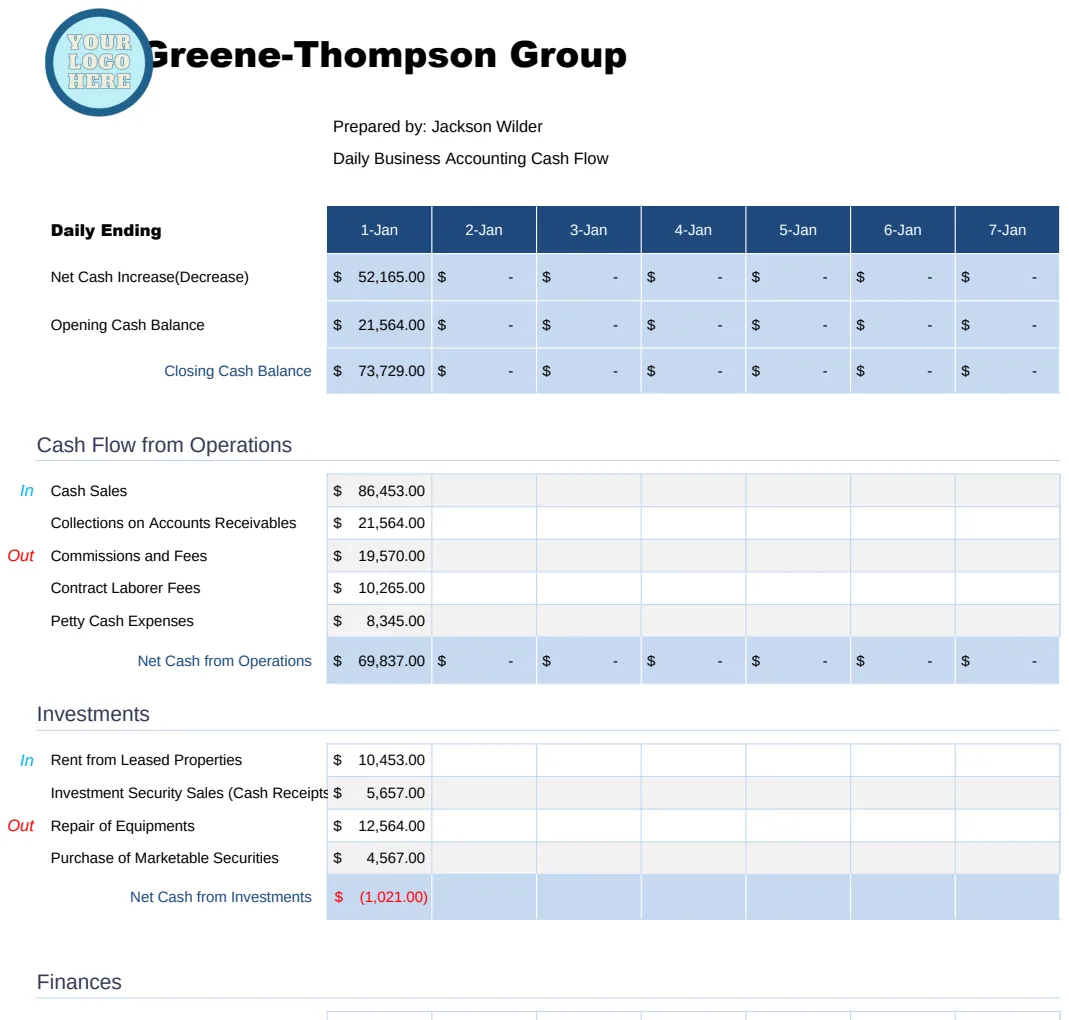
Task: Click the red 'Out' marker beside Repair of Equipments
Action: [x=20, y=826]
